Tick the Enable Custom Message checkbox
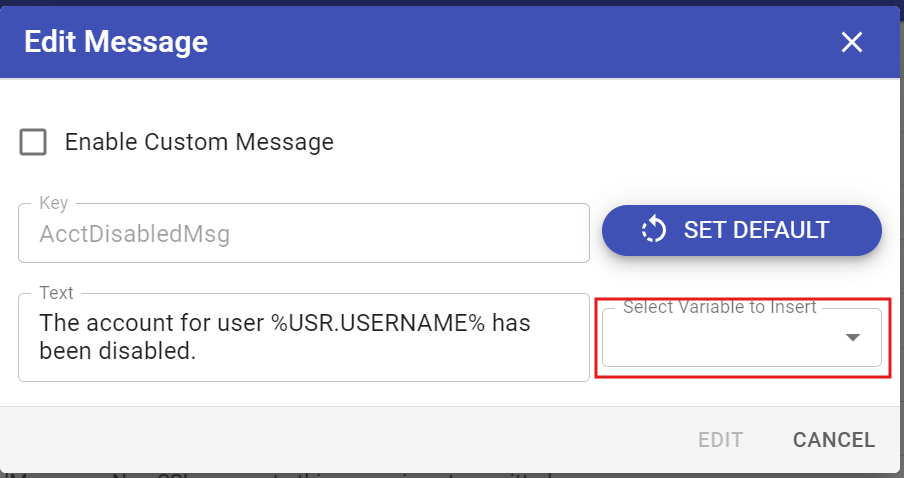This screenshot has height=478, width=904. [x=34, y=142]
